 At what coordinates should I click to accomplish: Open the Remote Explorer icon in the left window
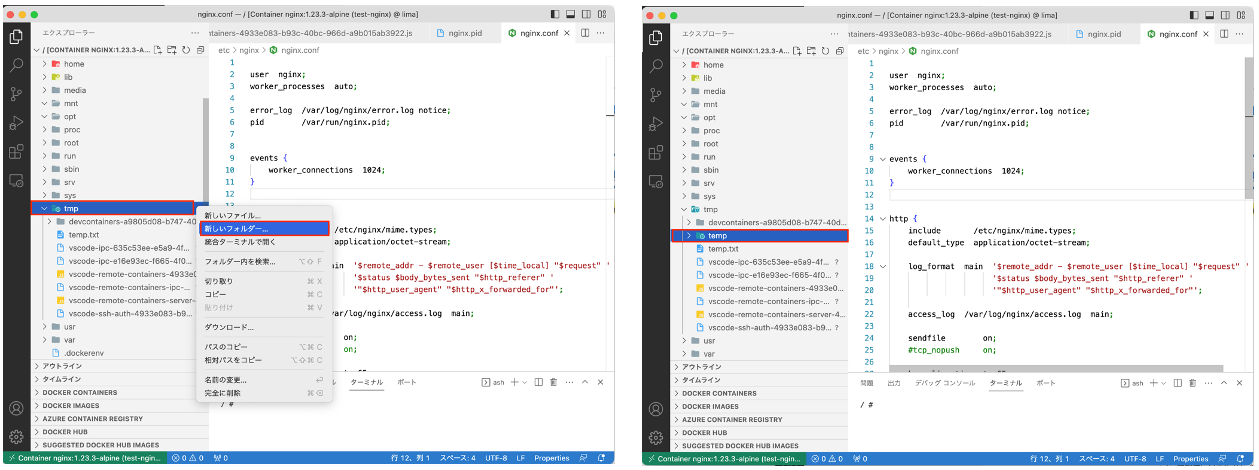click(x=16, y=181)
